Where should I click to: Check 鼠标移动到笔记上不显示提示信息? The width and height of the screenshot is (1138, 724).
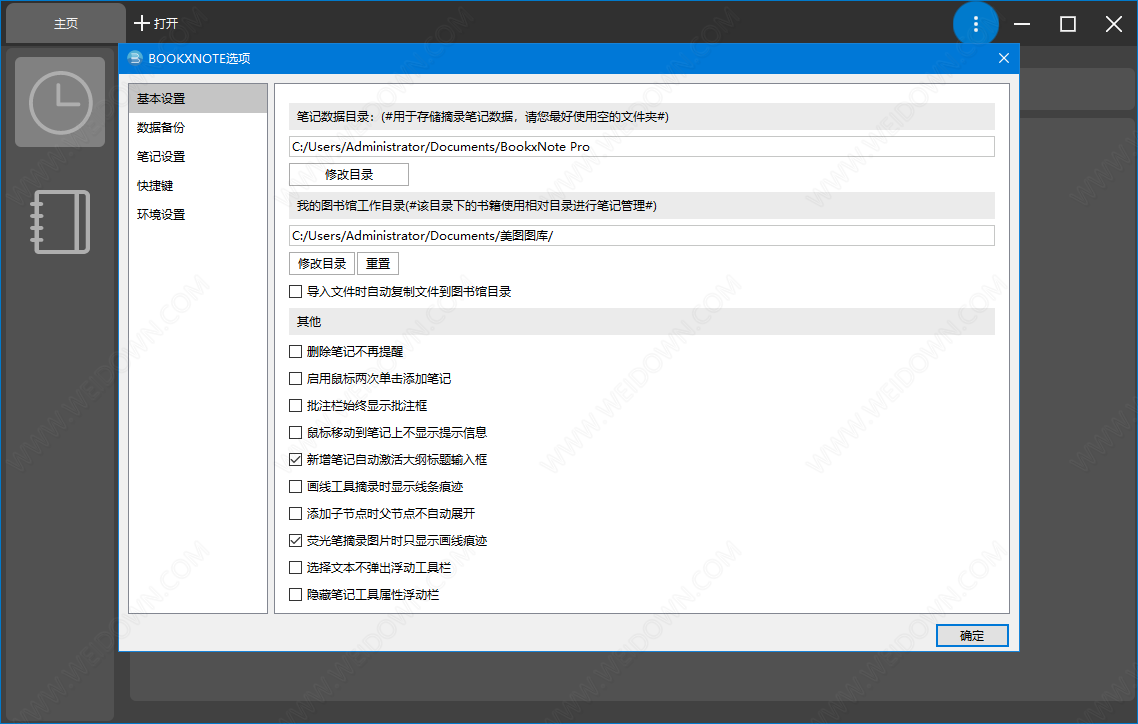(295, 432)
